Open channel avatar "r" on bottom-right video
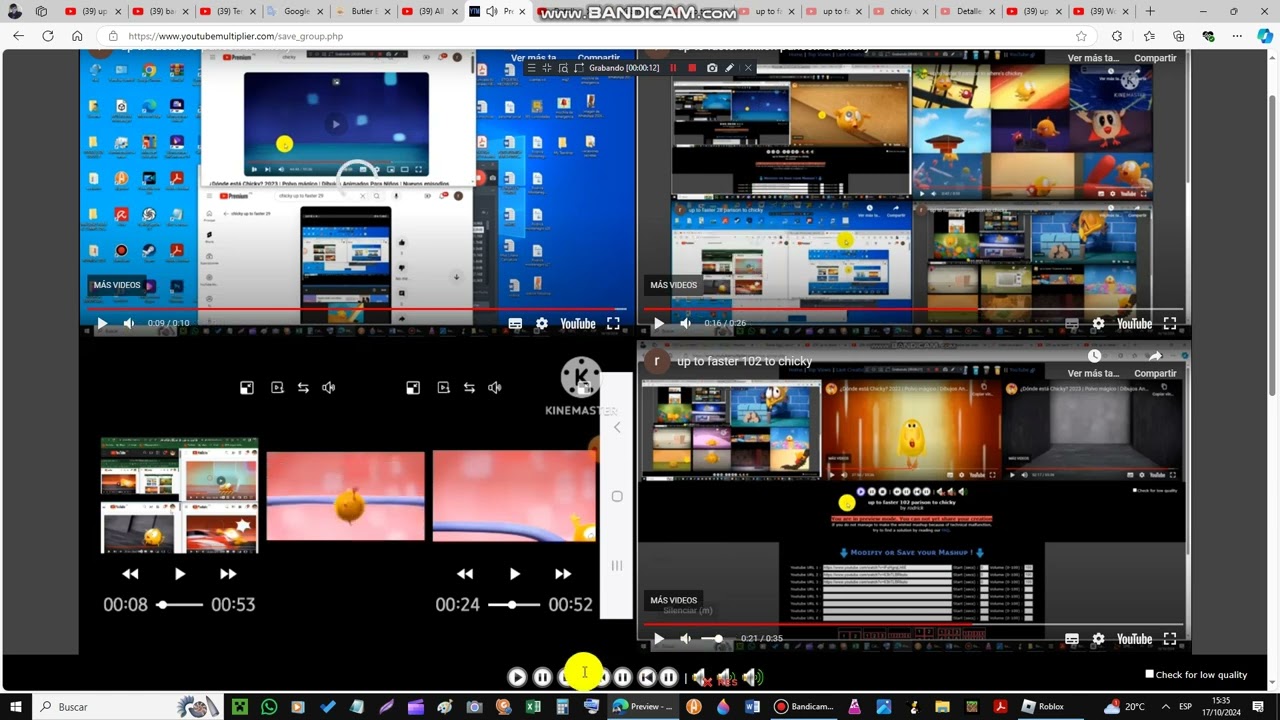The image size is (1280, 720). pyautogui.click(x=657, y=361)
